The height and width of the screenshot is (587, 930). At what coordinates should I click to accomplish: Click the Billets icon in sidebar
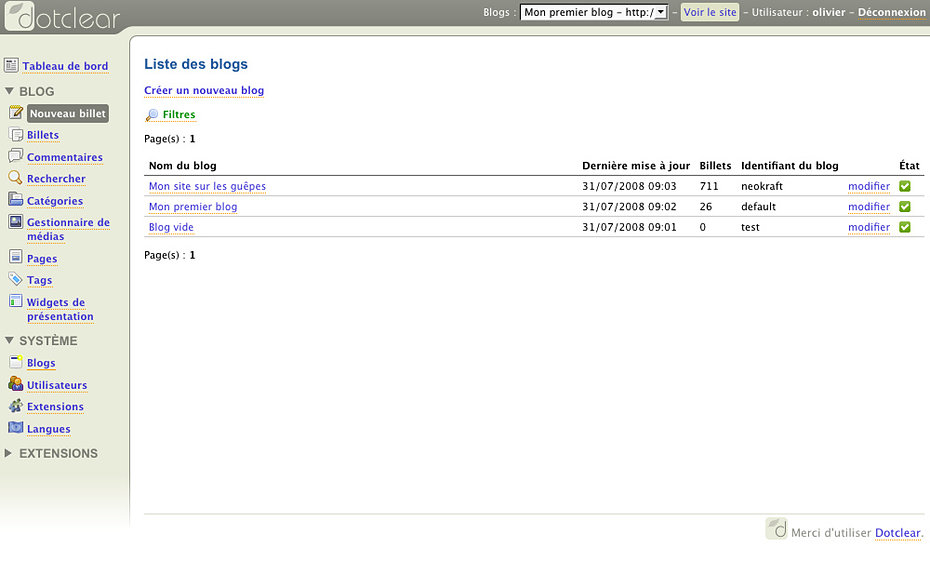pyautogui.click(x=15, y=135)
